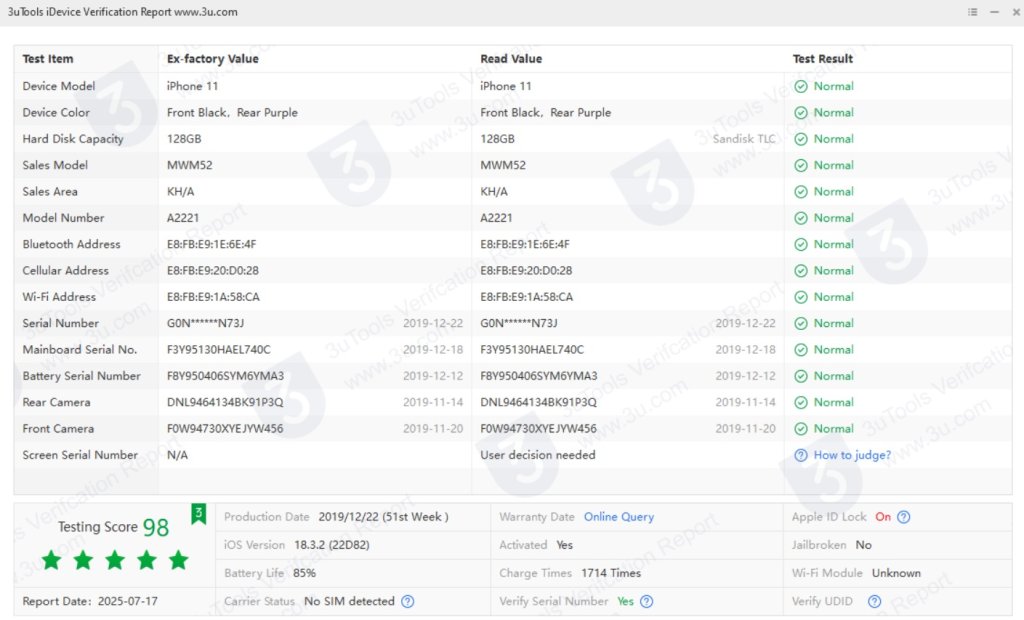The width and height of the screenshot is (1024, 620).
Task: Click the check icon for Mainboard Serial No.
Action: (801, 350)
